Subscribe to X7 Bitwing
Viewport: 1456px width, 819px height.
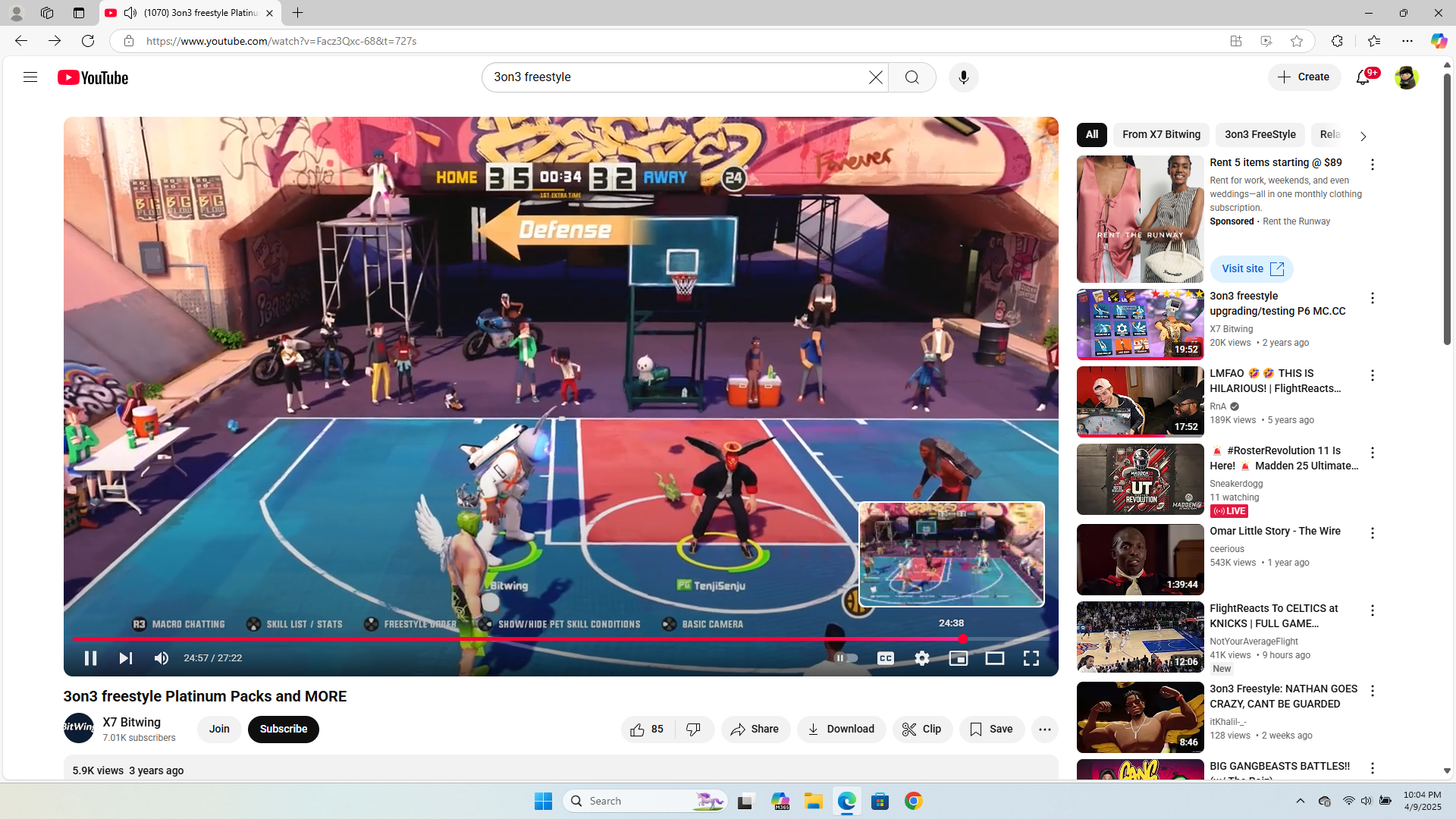(284, 730)
